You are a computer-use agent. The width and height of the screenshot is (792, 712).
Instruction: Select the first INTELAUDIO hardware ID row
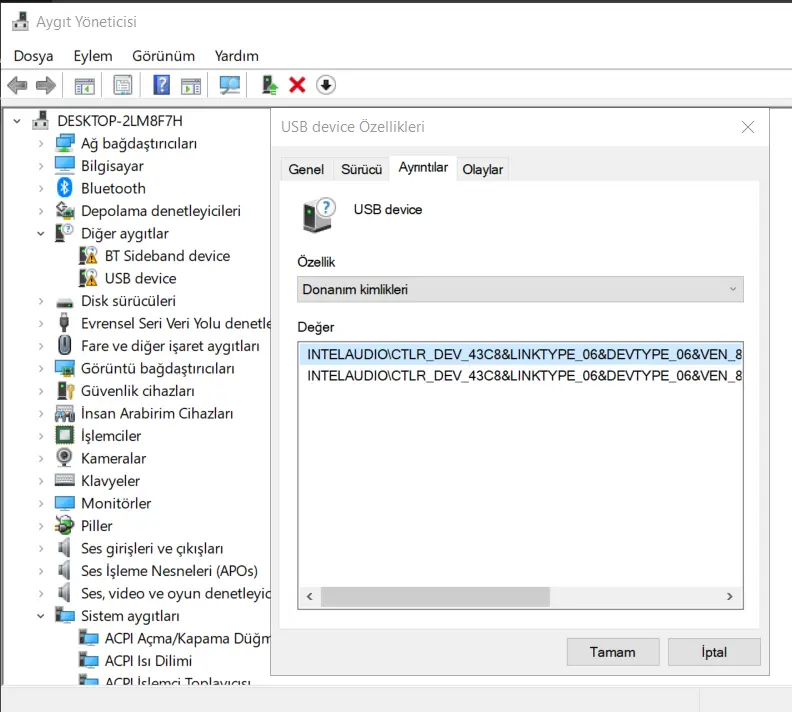tap(521, 354)
